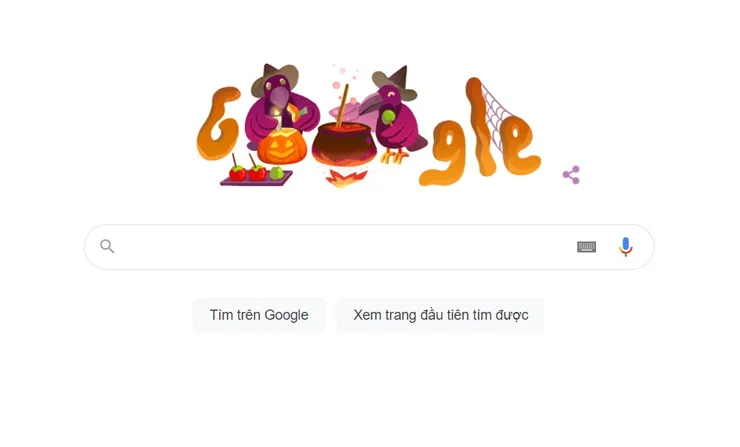The image size is (740, 447).
Task: Click inside the Google search text field
Action: click(x=345, y=246)
